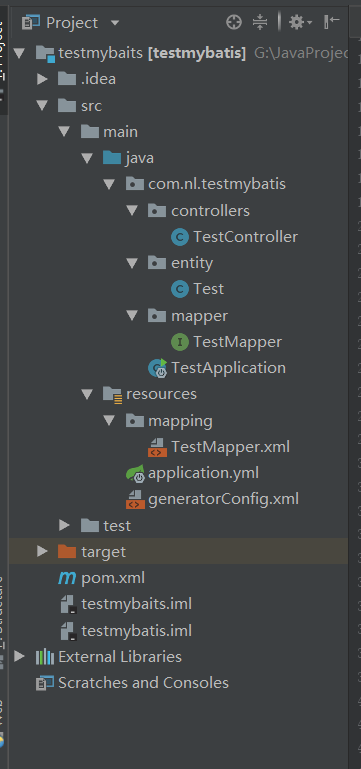Select application.yml file name
This screenshot has width=361, height=769.
[203, 473]
